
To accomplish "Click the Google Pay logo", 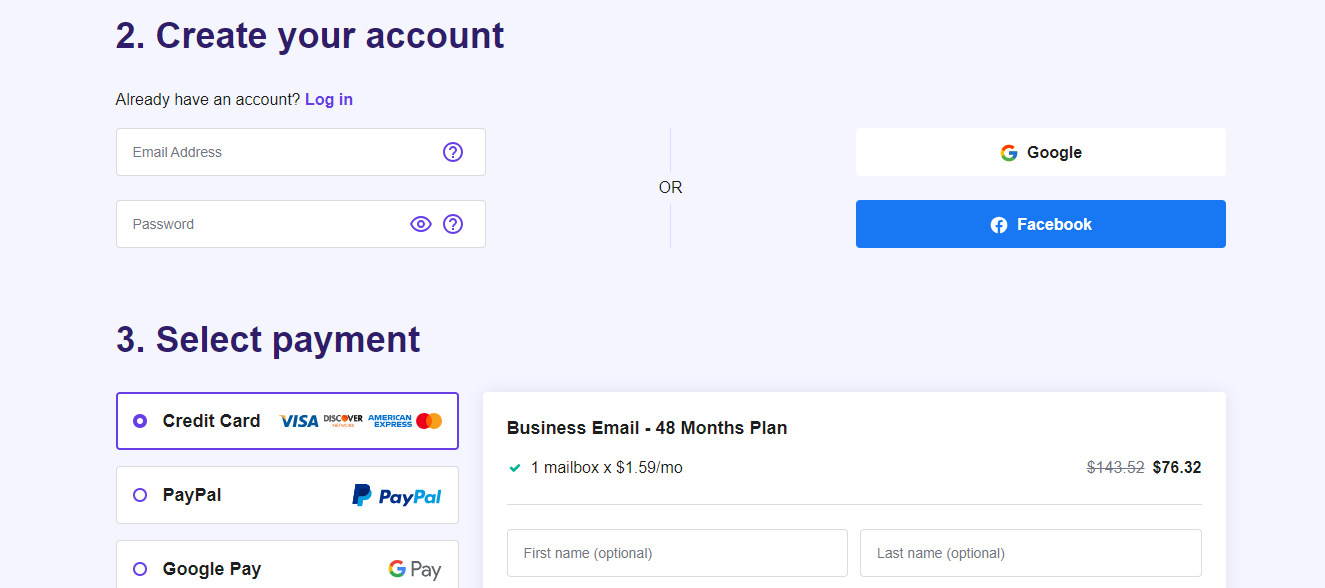I will [415, 568].
